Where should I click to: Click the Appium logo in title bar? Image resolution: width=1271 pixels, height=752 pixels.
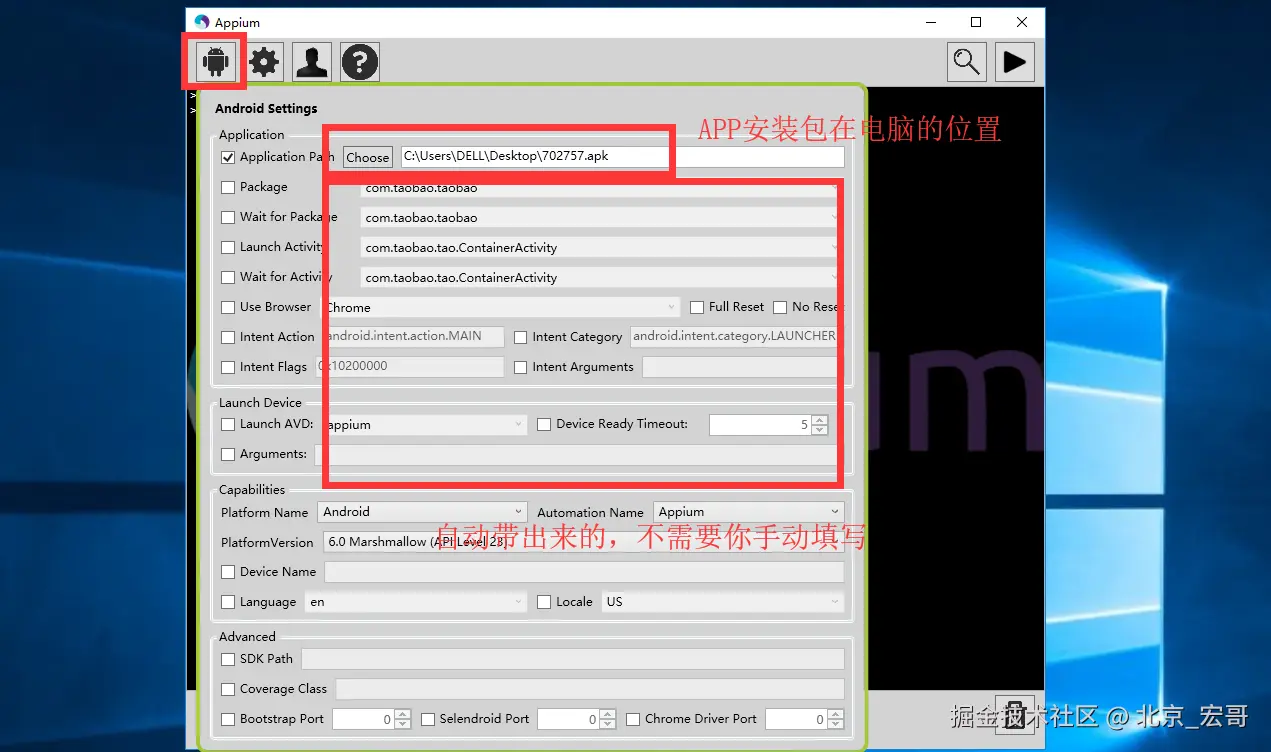pos(202,22)
